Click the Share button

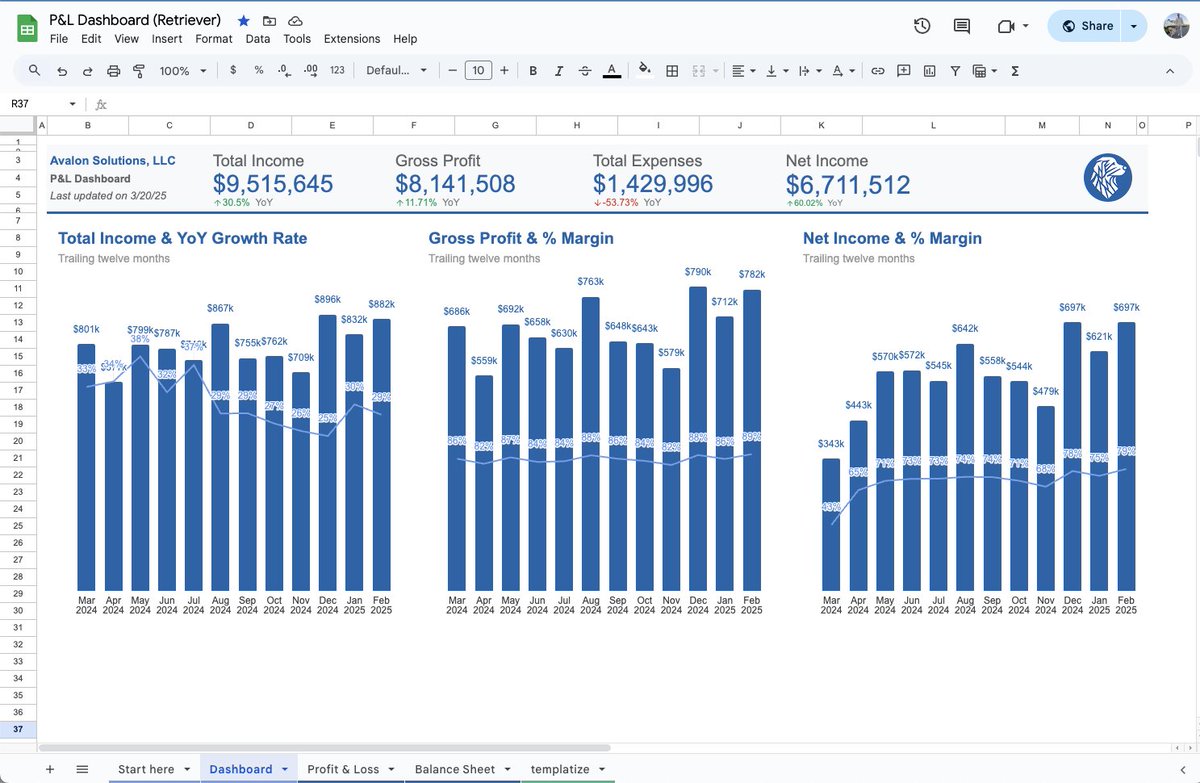(x=1086, y=26)
